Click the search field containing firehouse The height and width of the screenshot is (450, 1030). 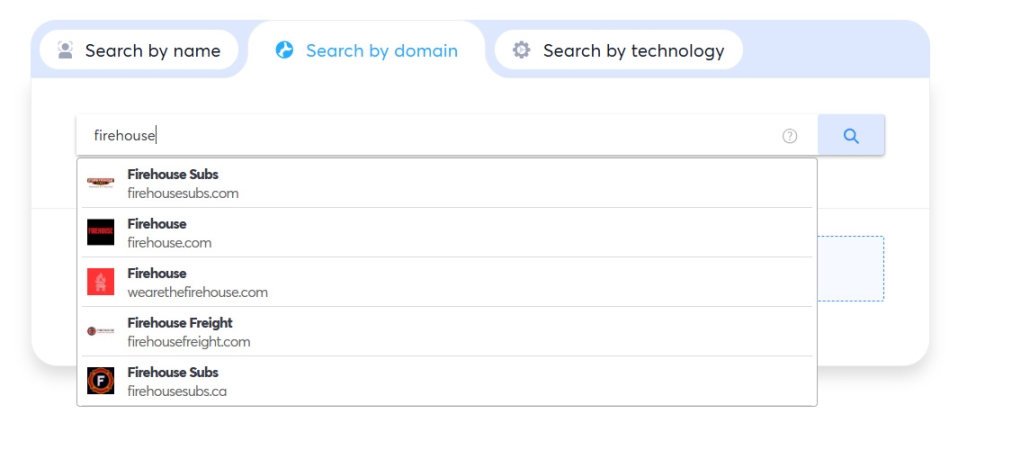click(x=447, y=135)
